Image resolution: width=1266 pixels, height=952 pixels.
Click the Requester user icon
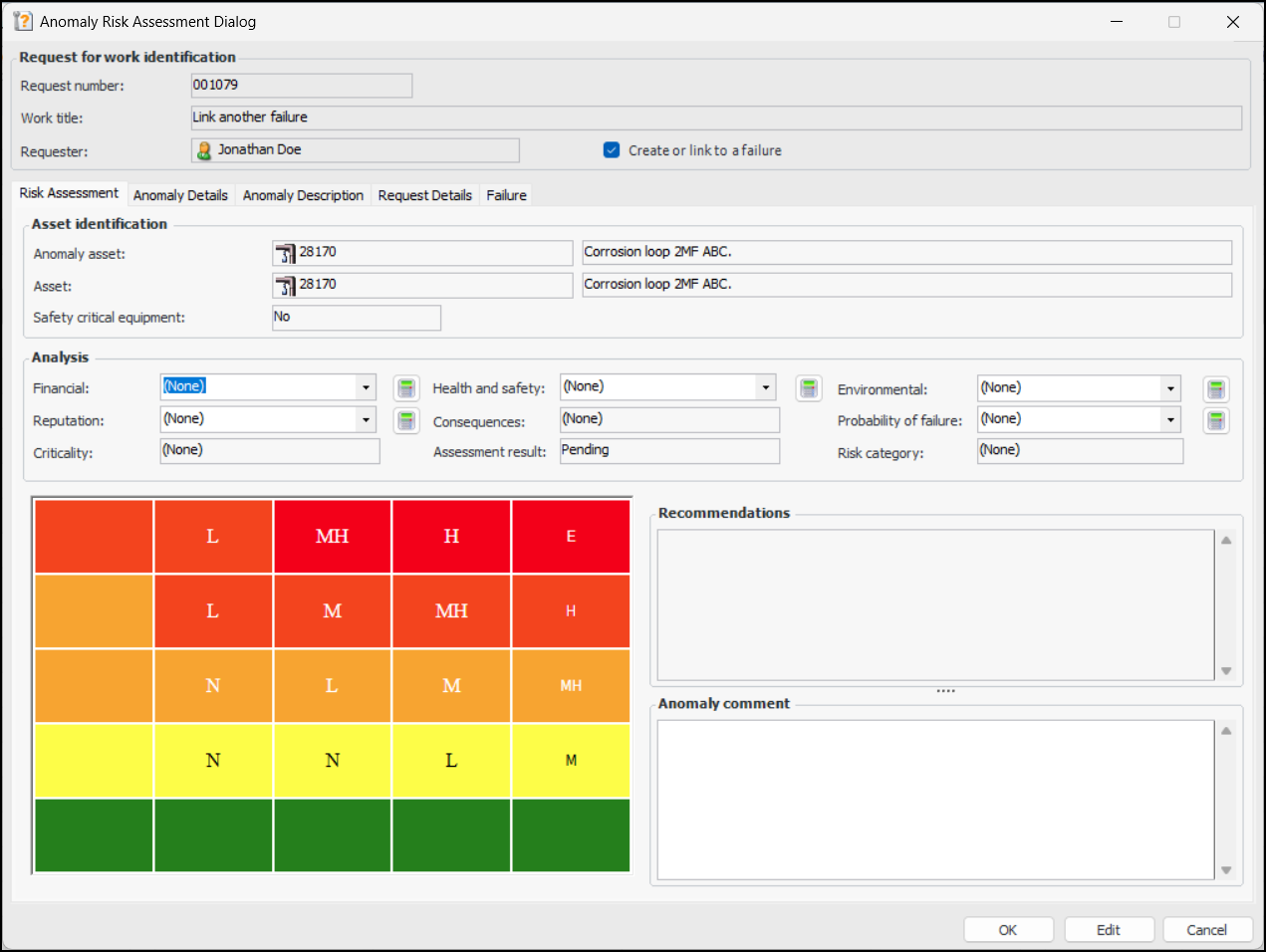click(x=204, y=150)
